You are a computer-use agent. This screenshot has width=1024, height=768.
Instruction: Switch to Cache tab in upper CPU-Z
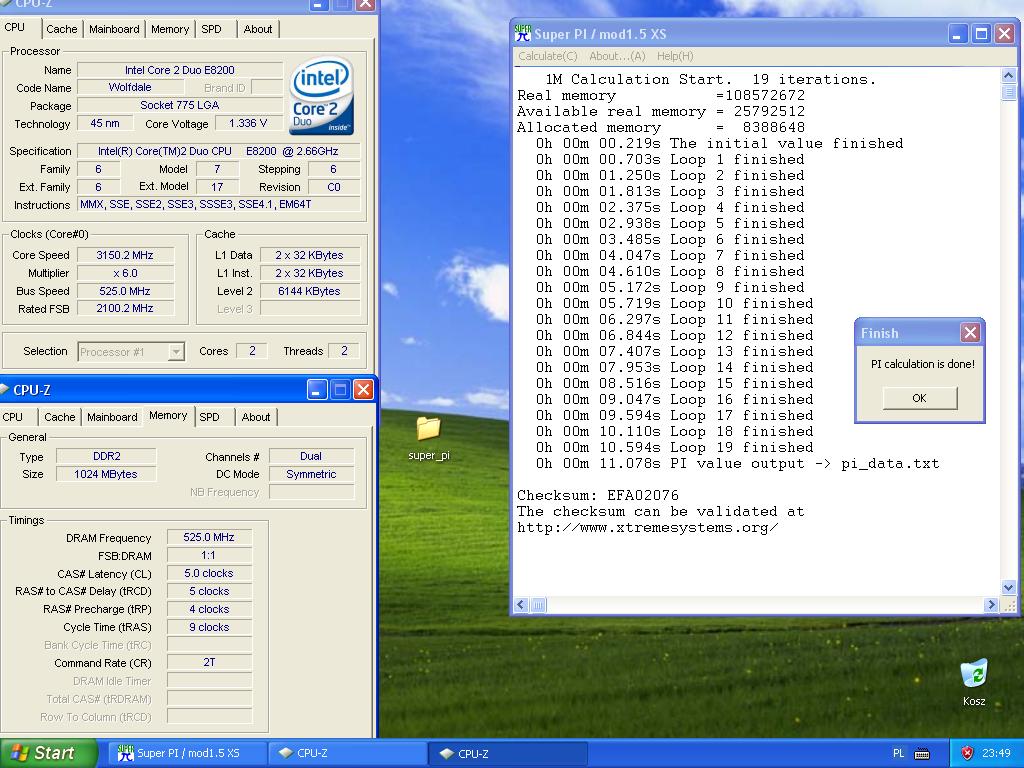pyautogui.click(x=61, y=29)
